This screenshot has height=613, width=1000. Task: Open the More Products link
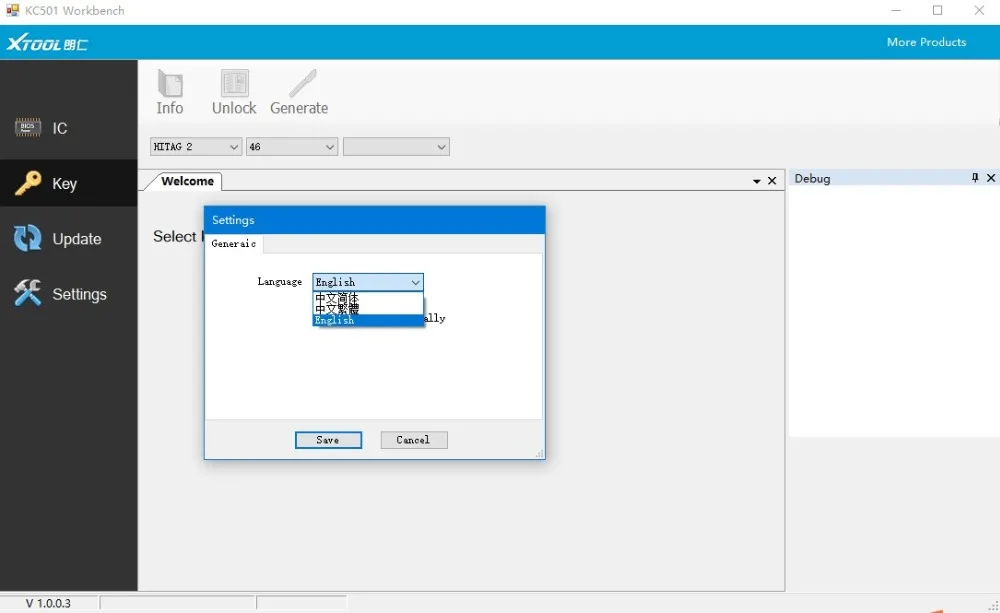[x=926, y=42]
